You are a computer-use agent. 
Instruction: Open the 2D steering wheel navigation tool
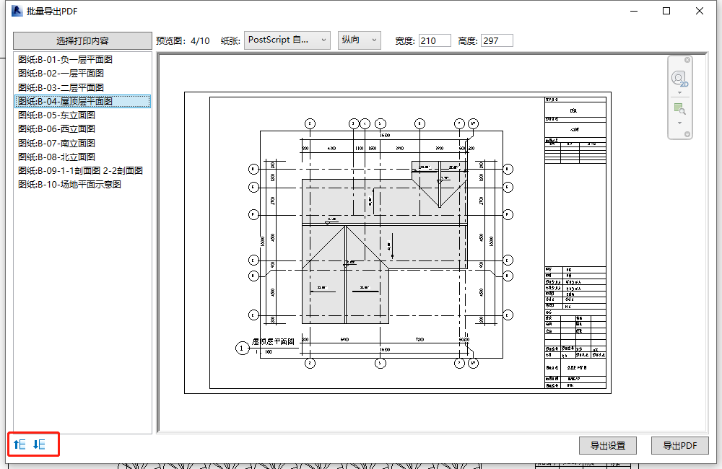pyautogui.click(x=680, y=77)
